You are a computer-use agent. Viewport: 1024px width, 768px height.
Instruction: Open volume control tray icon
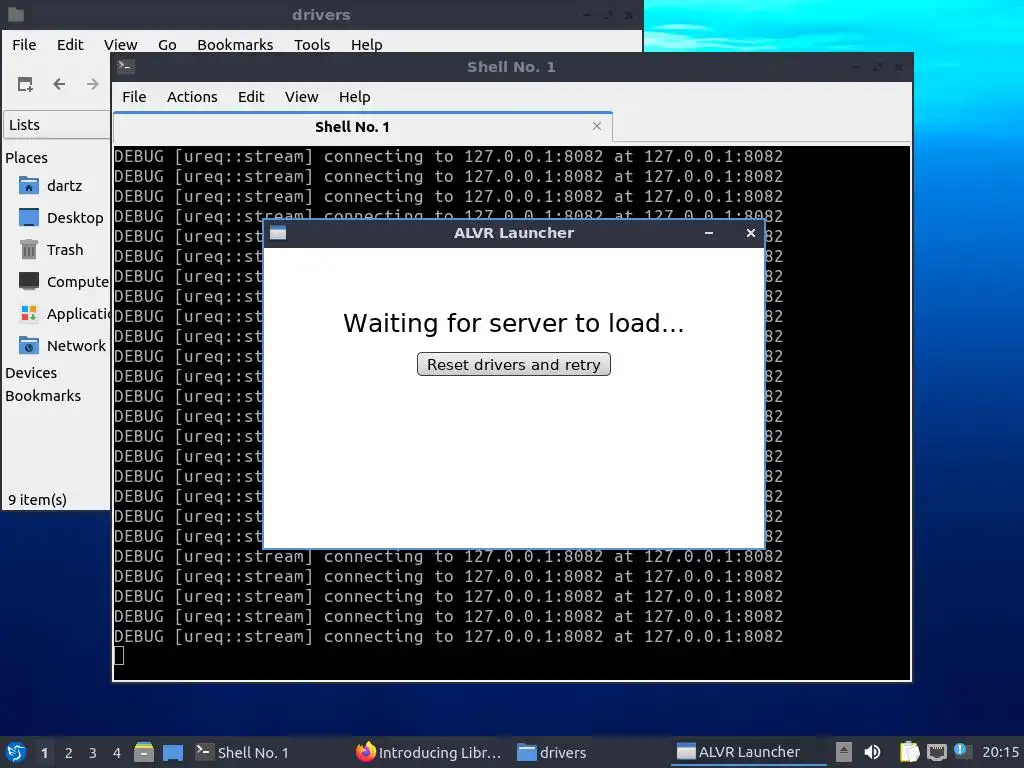click(872, 752)
